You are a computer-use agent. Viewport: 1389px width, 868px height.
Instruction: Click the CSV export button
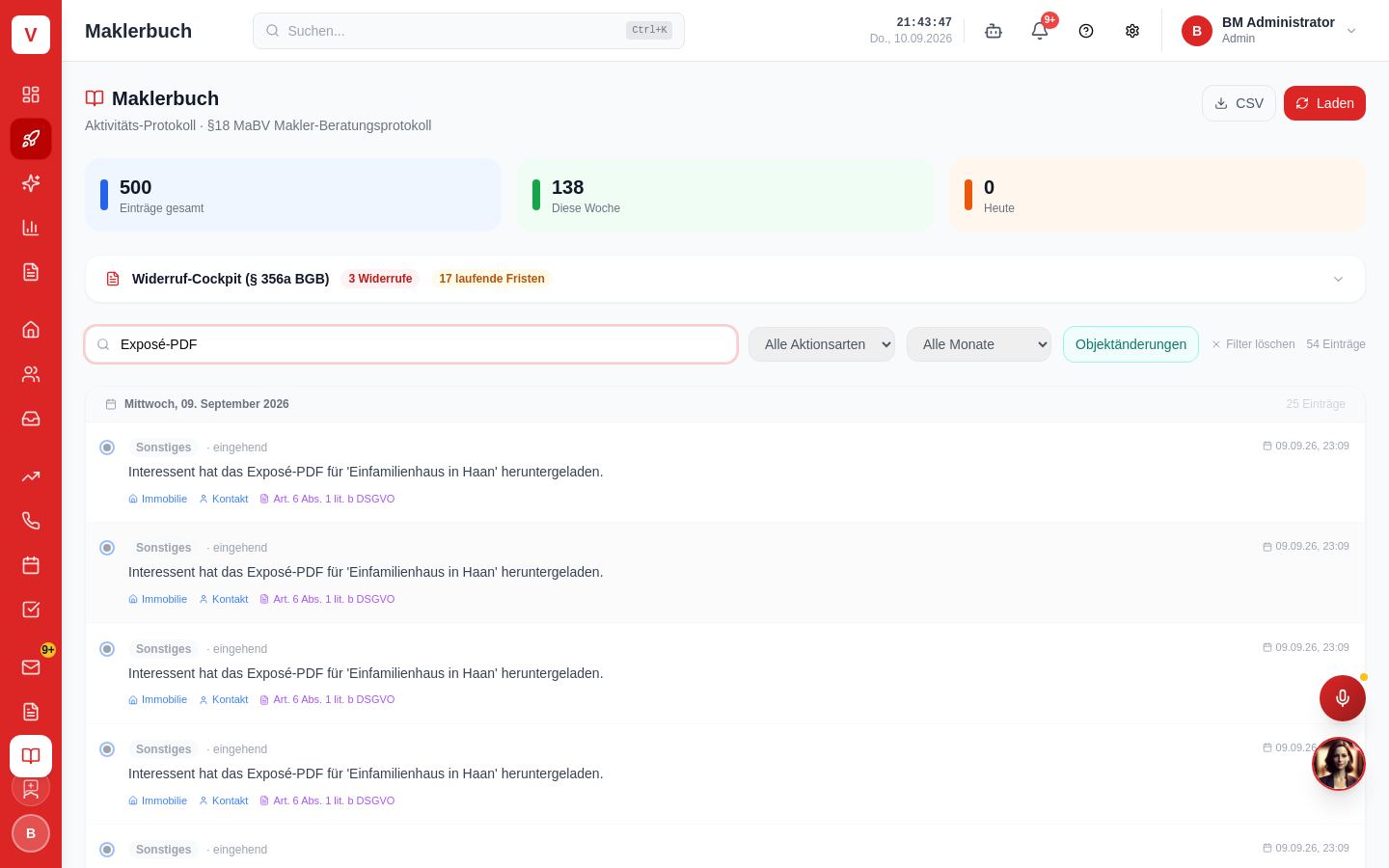coord(1239,103)
